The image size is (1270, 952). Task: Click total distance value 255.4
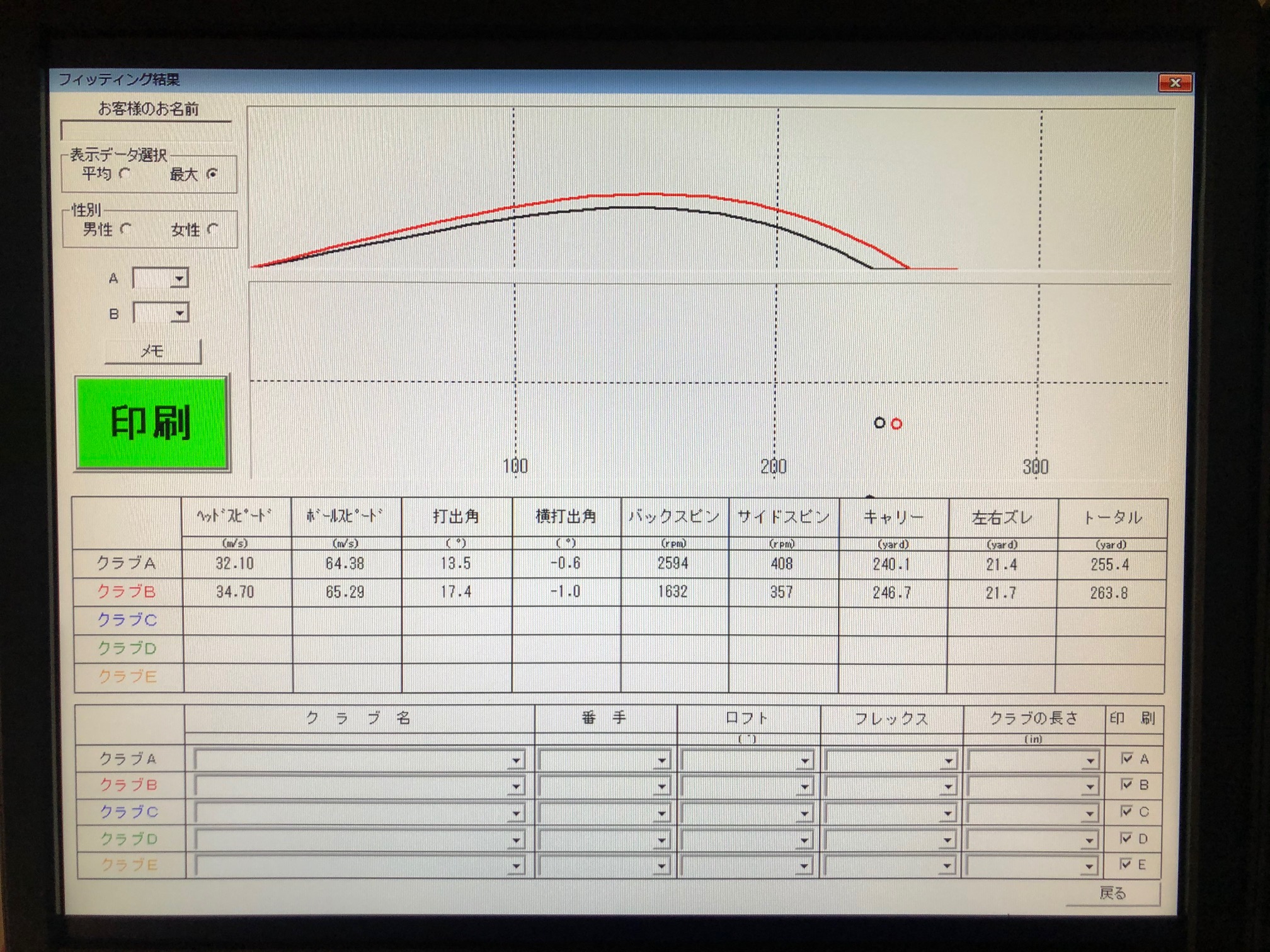coord(1110,565)
